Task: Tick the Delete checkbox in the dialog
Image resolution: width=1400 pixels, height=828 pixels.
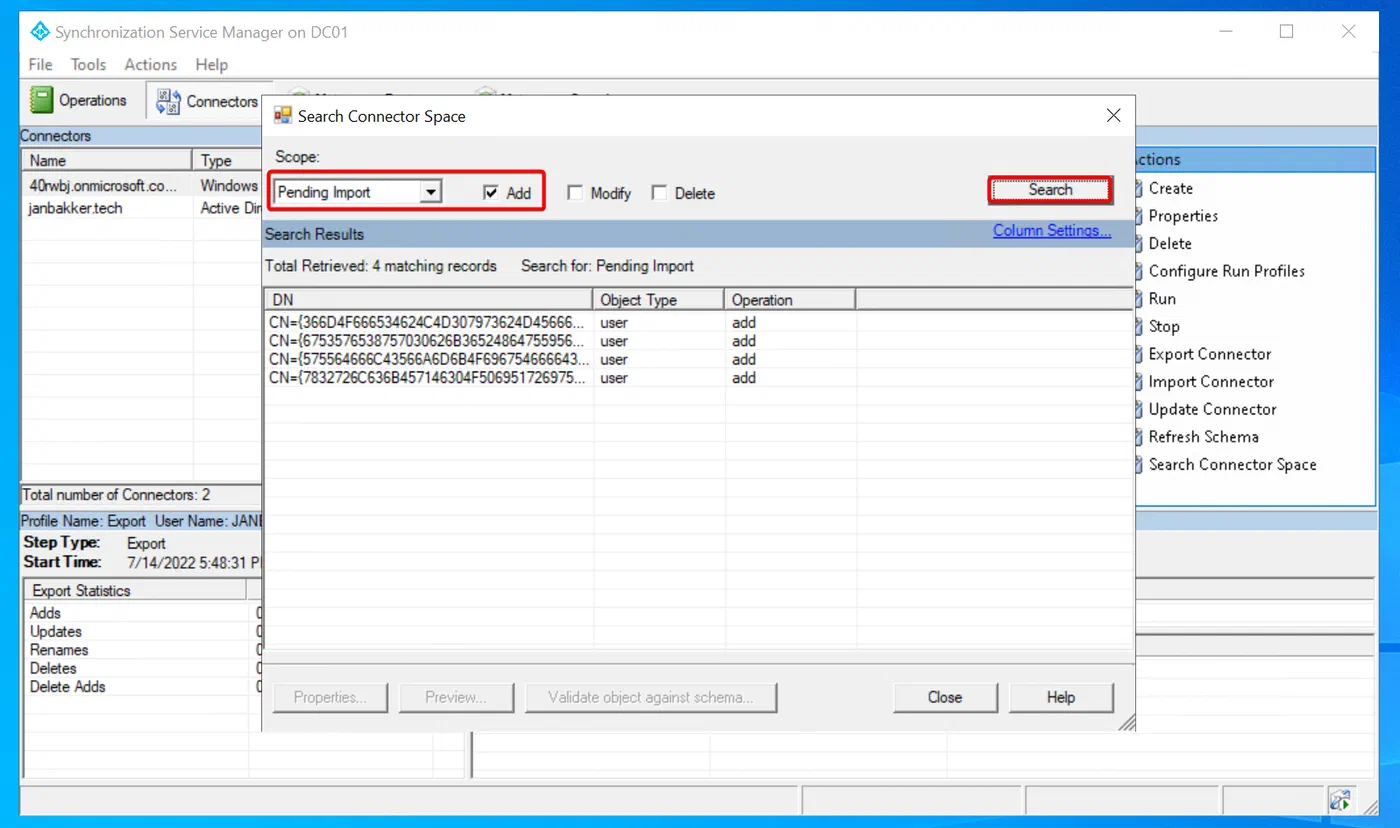Action: pos(659,193)
